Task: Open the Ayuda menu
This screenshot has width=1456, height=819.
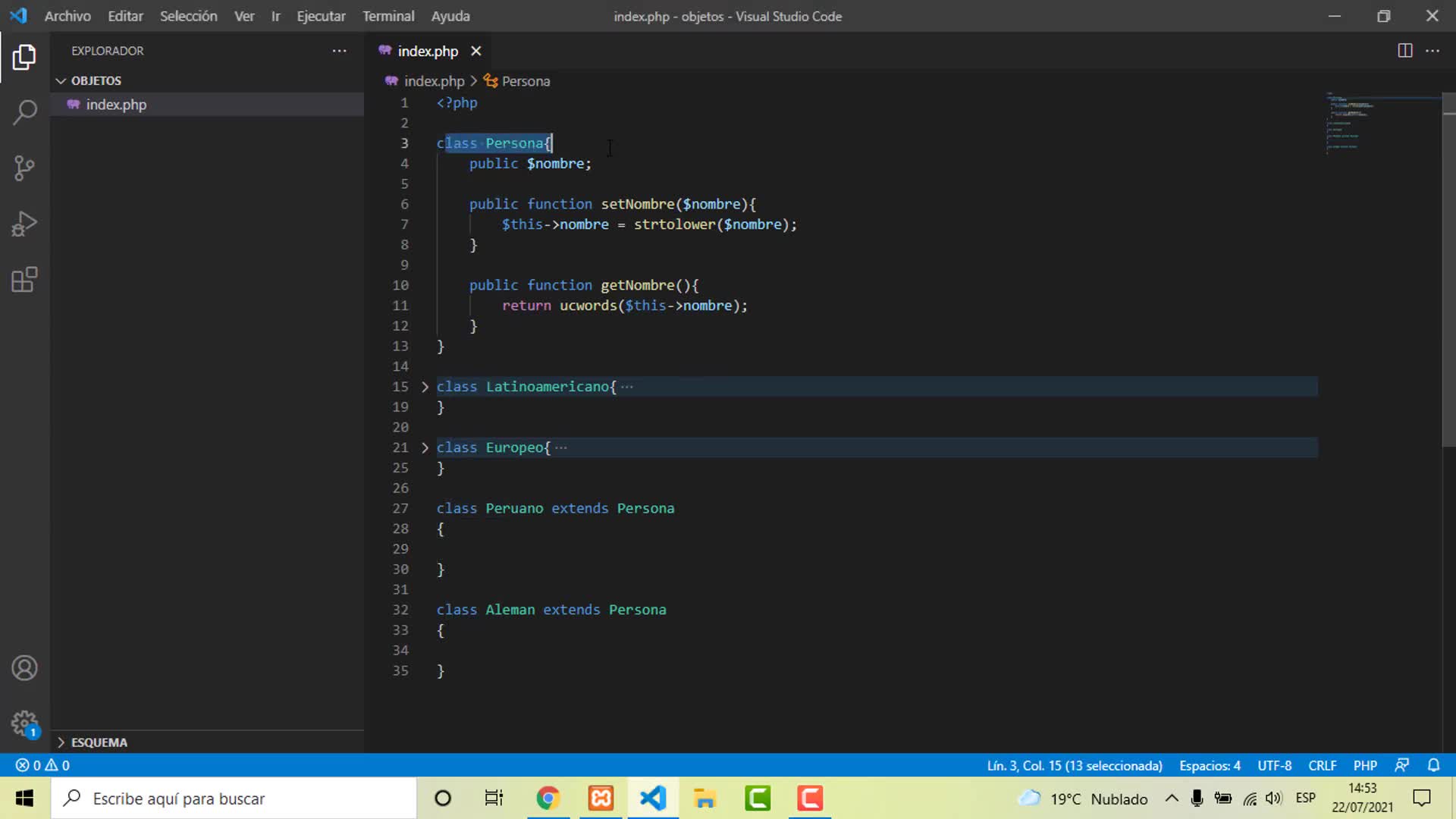Action: [x=450, y=16]
